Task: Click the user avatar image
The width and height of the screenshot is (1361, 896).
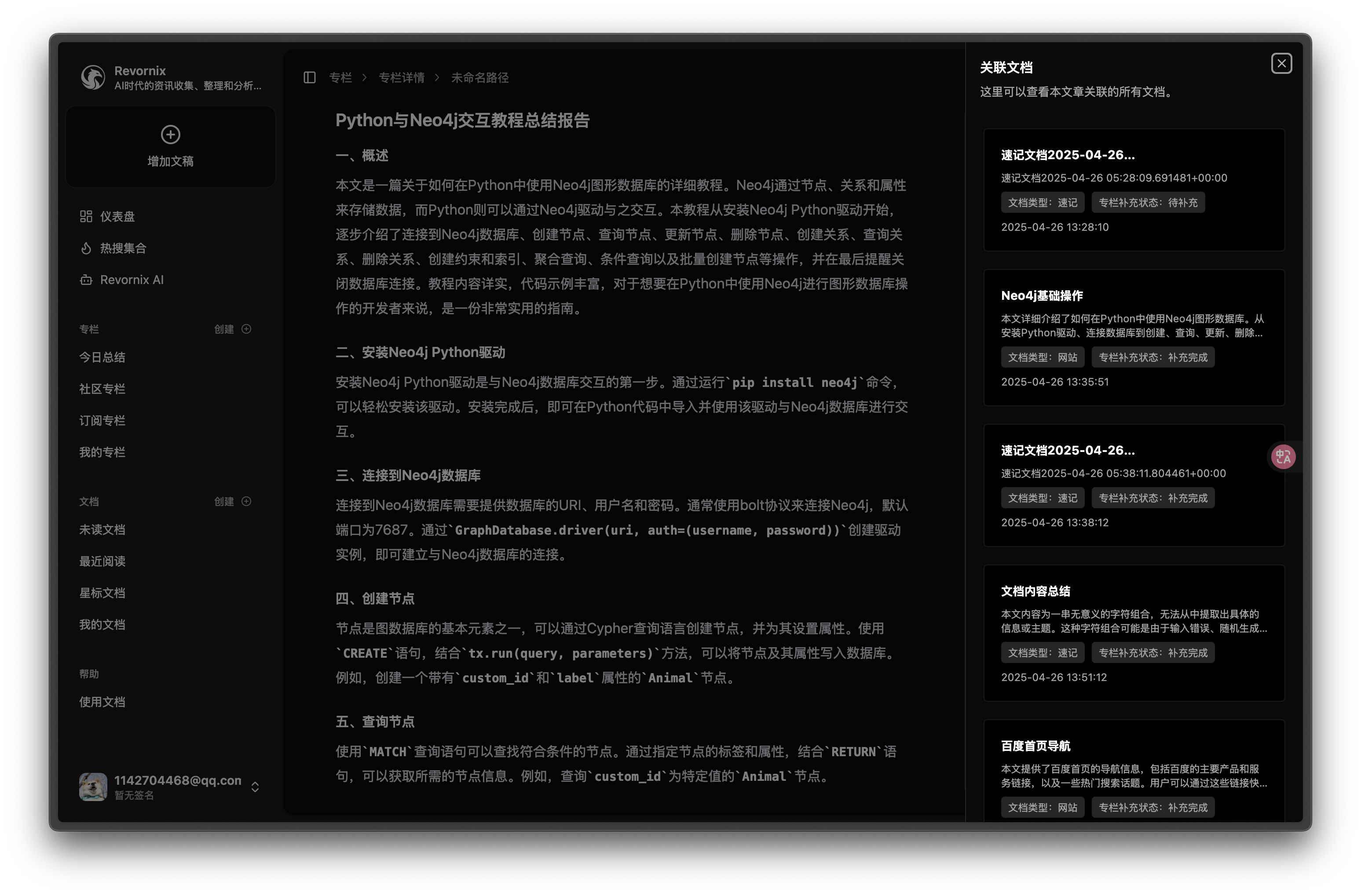Action: click(93, 787)
